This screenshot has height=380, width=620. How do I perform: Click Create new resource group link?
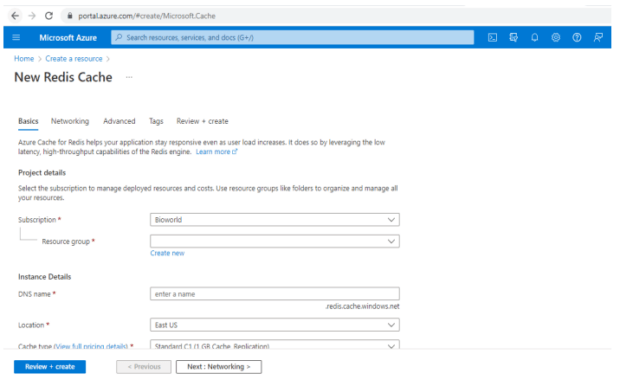[167, 253]
